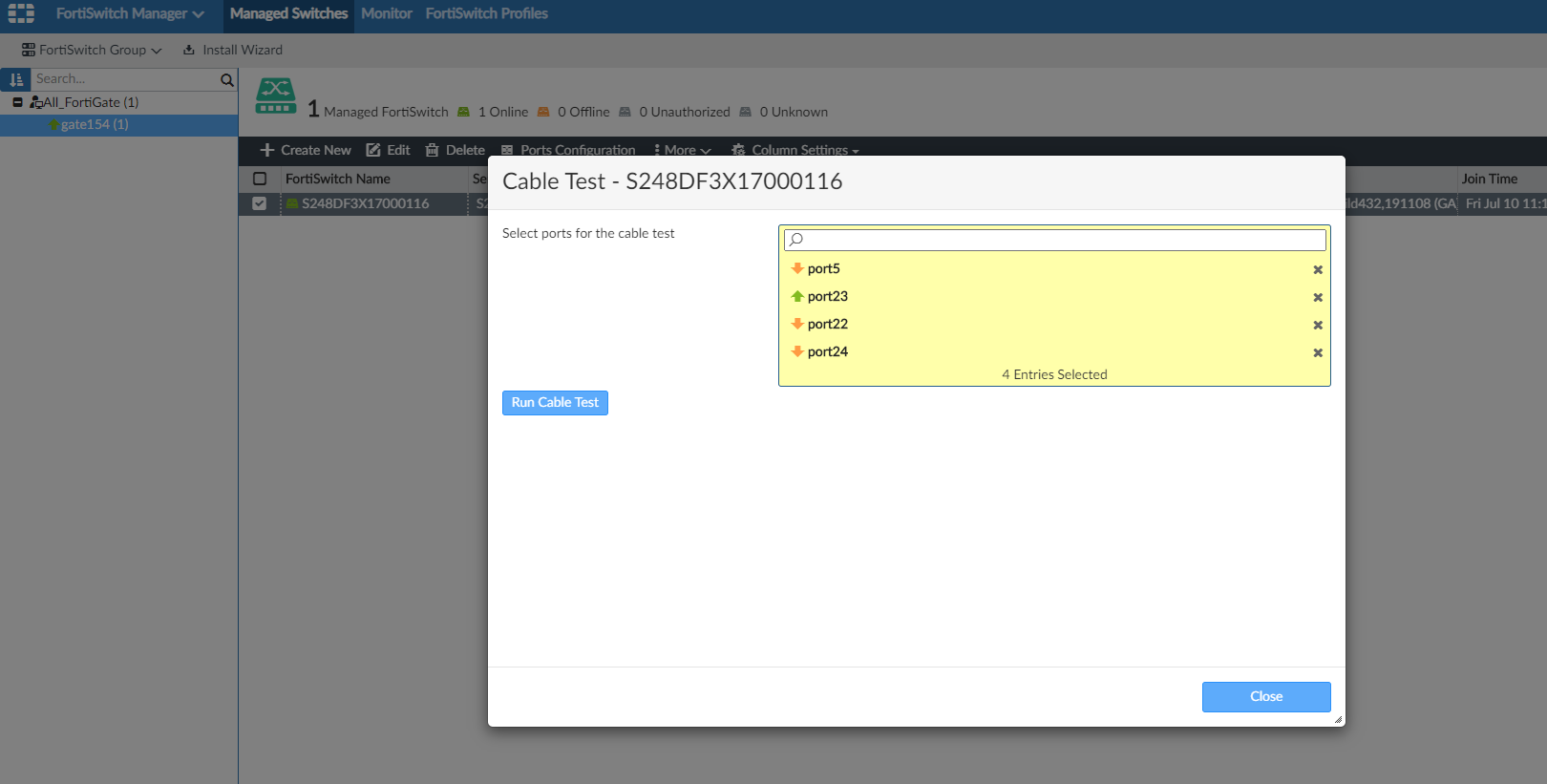Open Ports Configuration
This screenshot has height=784, width=1547.
pos(568,150)
